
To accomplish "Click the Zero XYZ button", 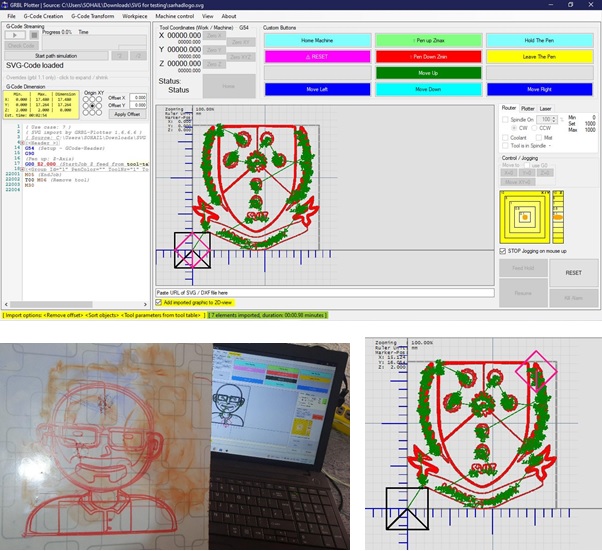I will tap(241, 57).
